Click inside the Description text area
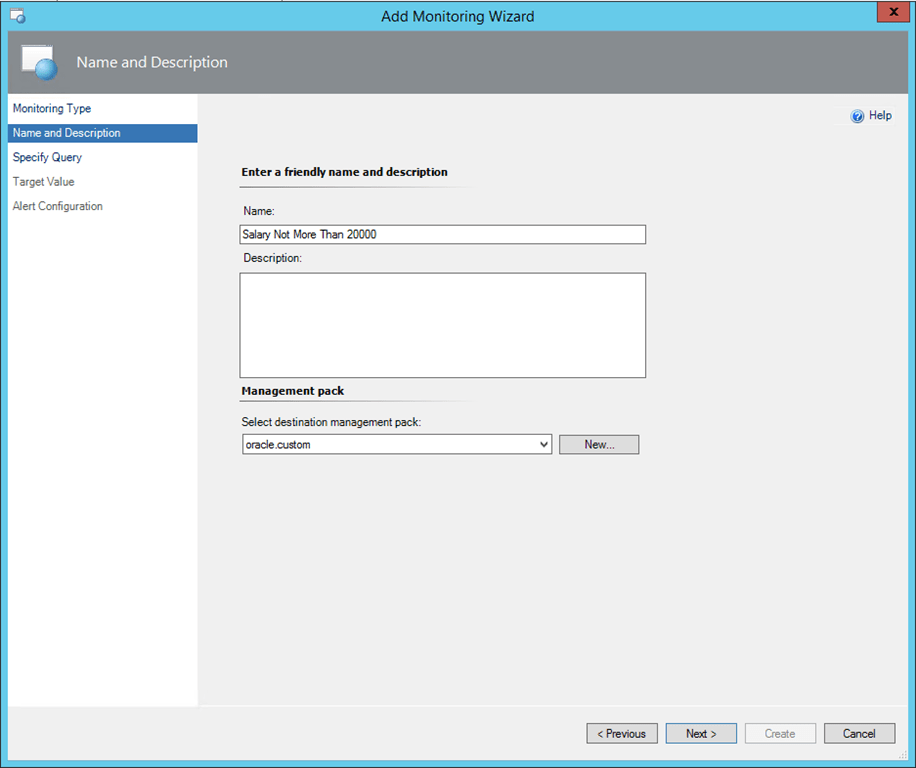Screen dimensions: 916x768 (443, 325)
